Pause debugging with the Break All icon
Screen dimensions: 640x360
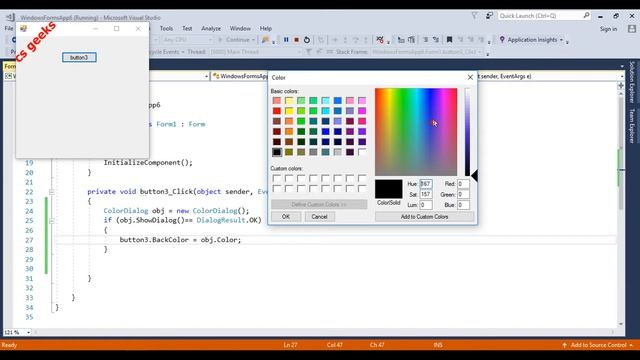pyautogui.click(x=286, y=40)
